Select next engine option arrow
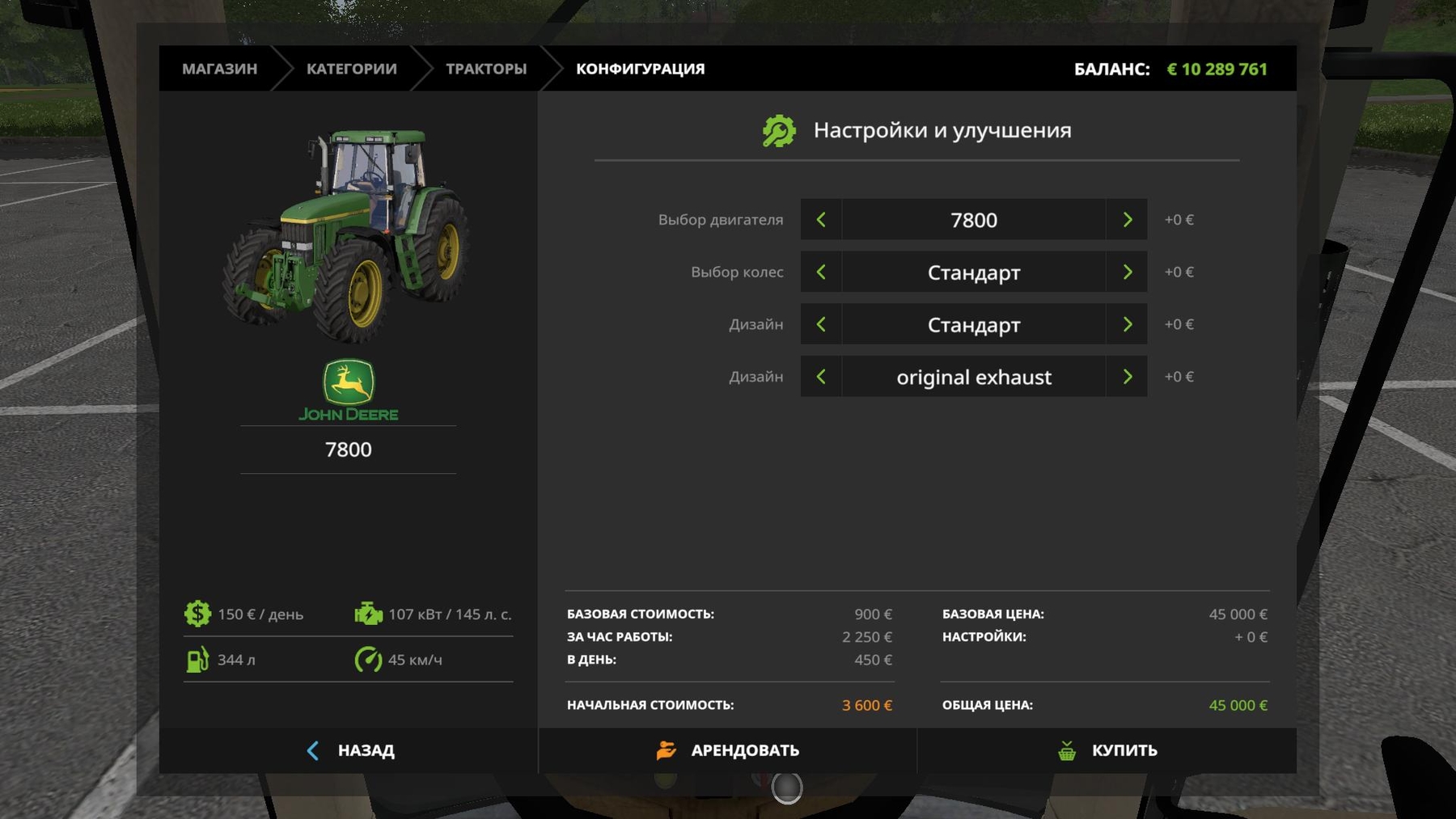 point(1127,220)
